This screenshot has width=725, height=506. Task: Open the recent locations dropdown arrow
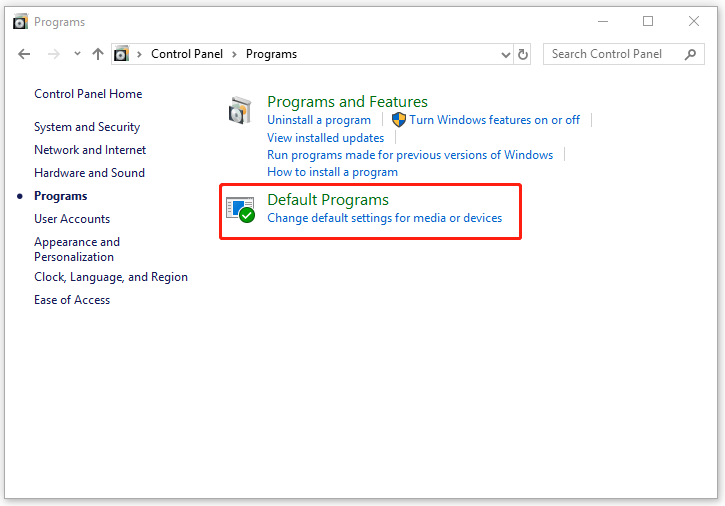77,54
